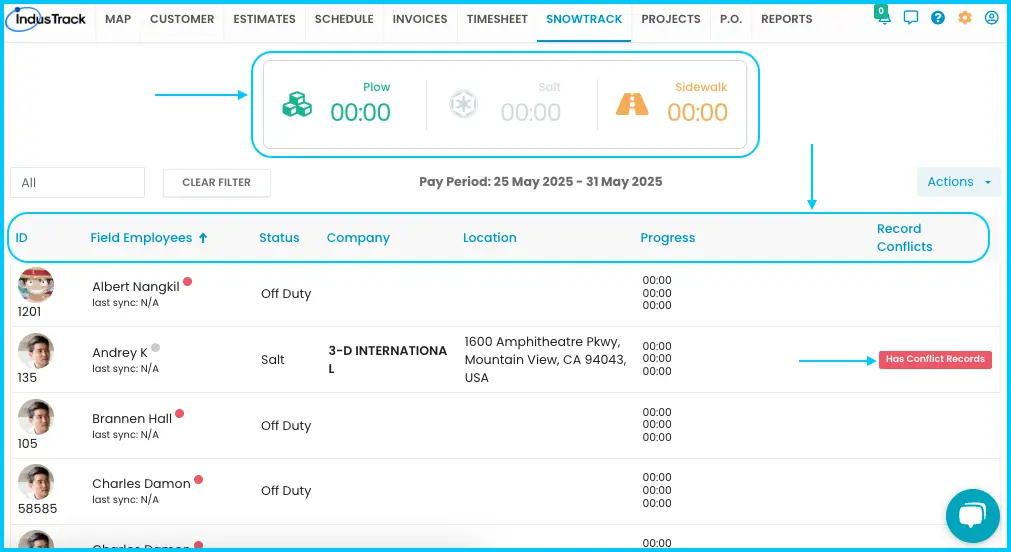
Task: Click the Has Conflict Records badge
Action: [935, 359]
